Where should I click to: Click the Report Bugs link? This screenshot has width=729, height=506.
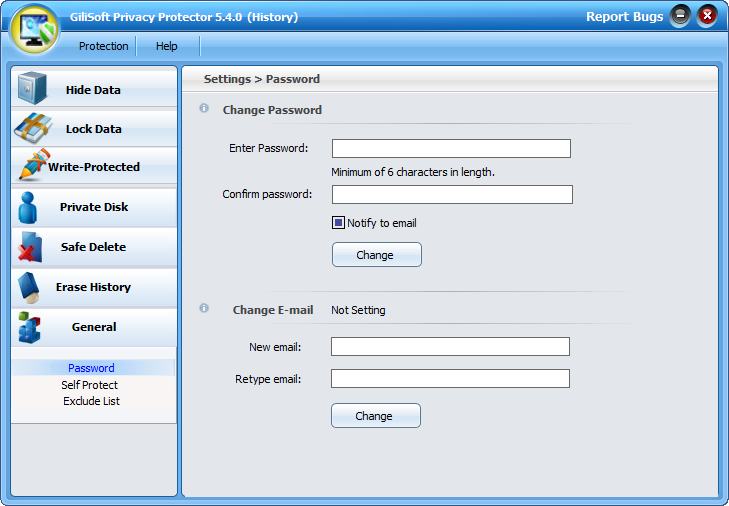click(x=624, y=17)
